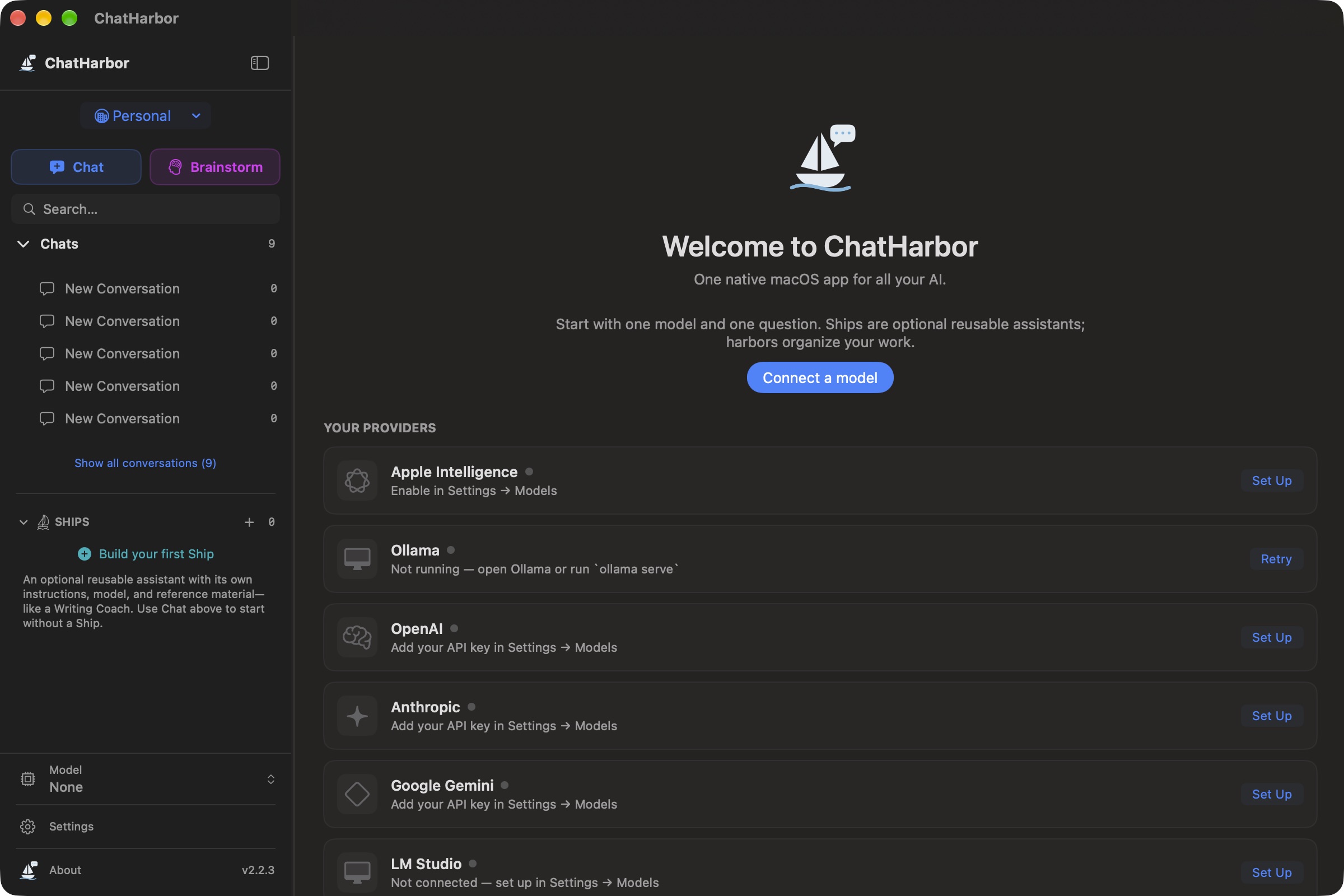Click the search magnifier icon
This screenshot has width=1344, height=896.
(29, 209)
